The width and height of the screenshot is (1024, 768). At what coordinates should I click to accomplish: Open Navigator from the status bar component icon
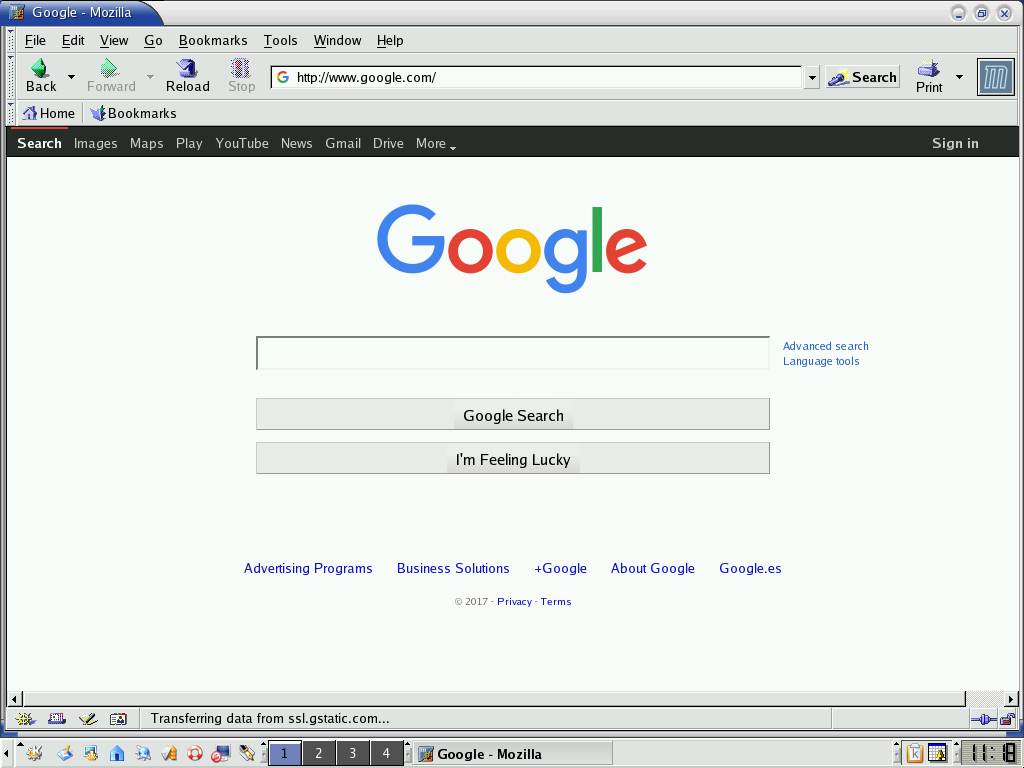pos(25,718)
